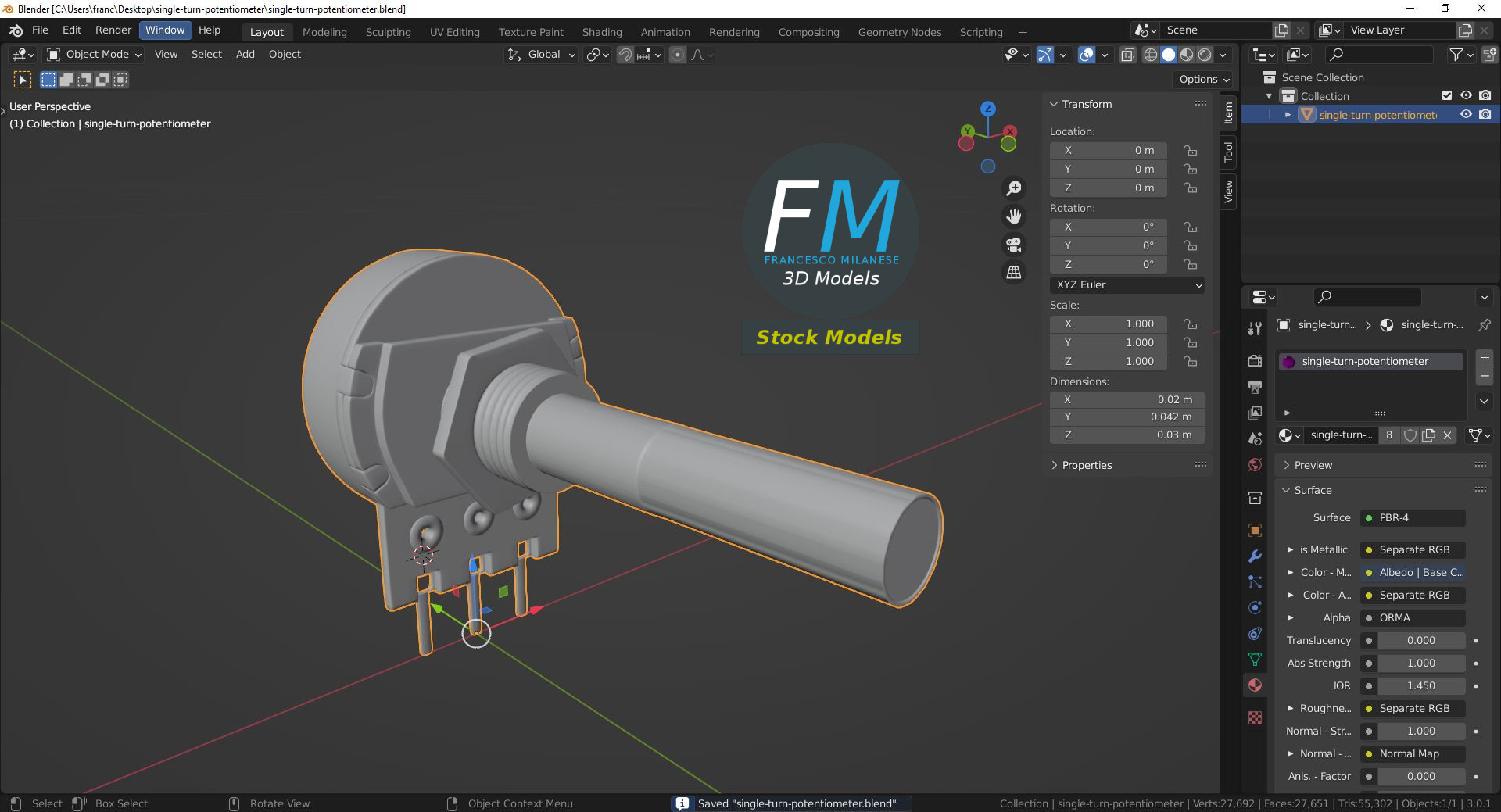Toggle lock on Scale Y

1190,343
